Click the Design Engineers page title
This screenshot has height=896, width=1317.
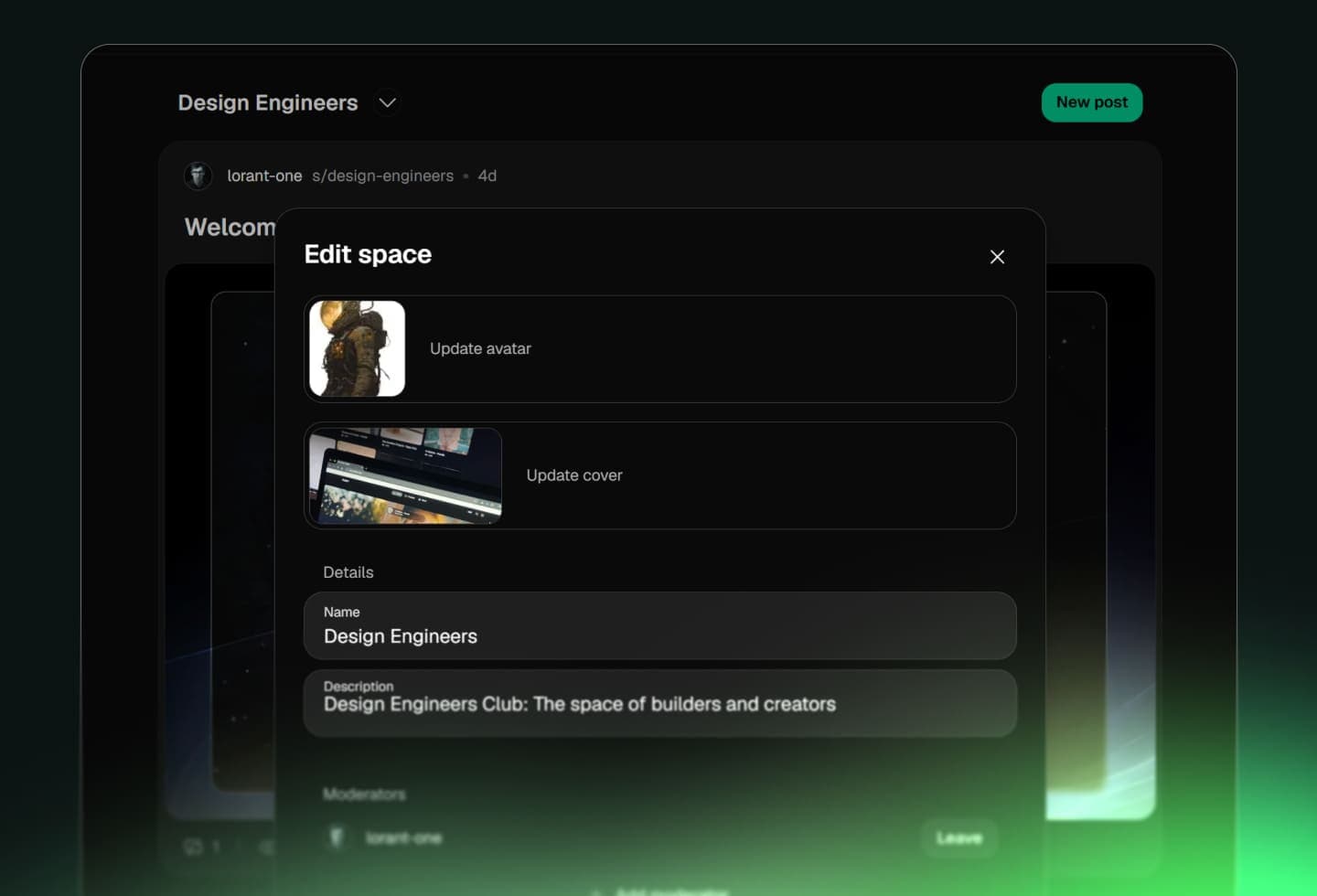click(268, 102)
